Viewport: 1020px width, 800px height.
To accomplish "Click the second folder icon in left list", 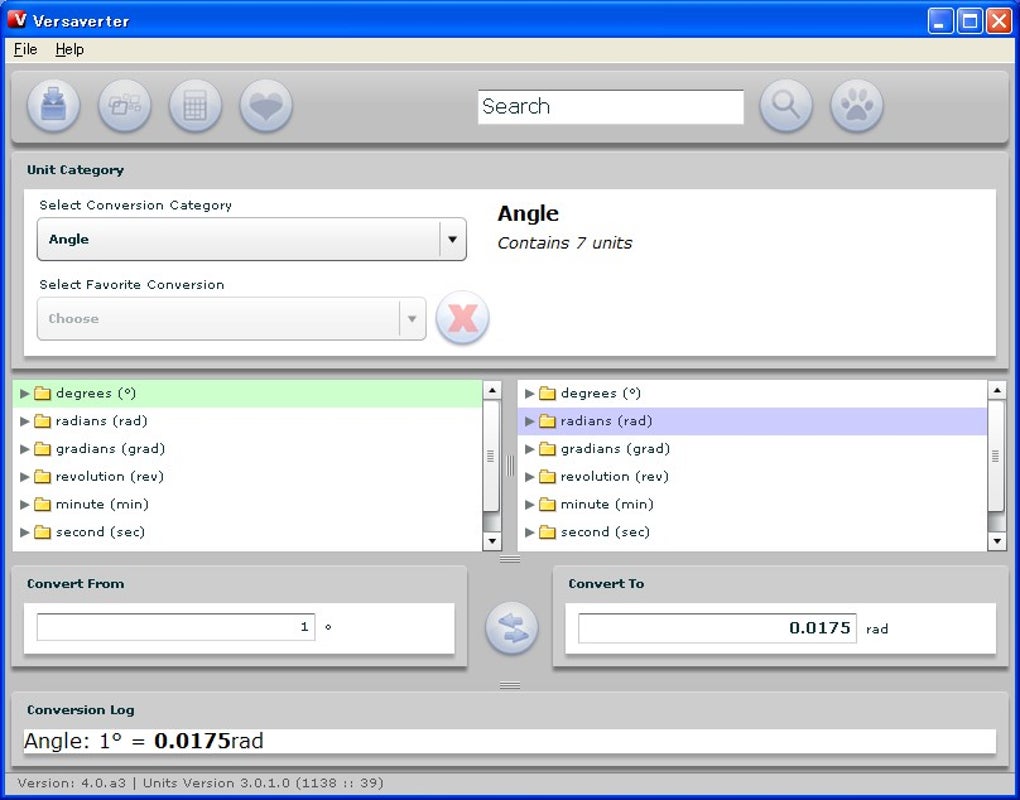I will (x=42, y=532).
